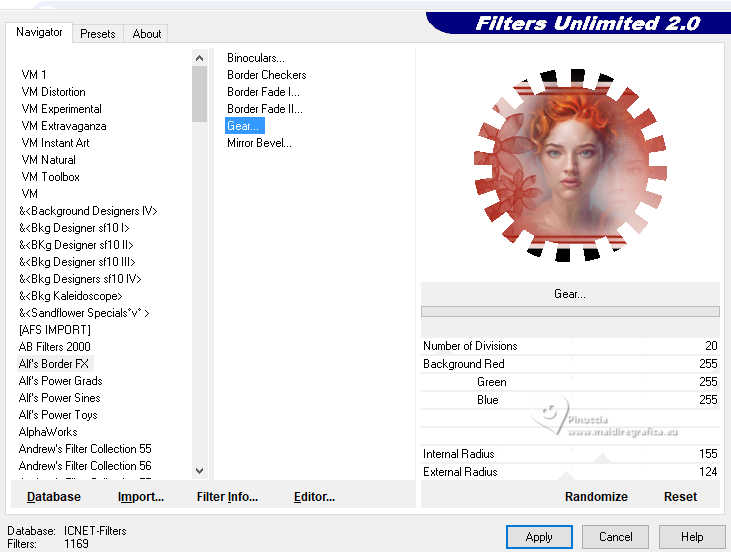Select Alf's Power Grads category
The height and width of the screenshot is (552, 731).
[x=61, y=381]
